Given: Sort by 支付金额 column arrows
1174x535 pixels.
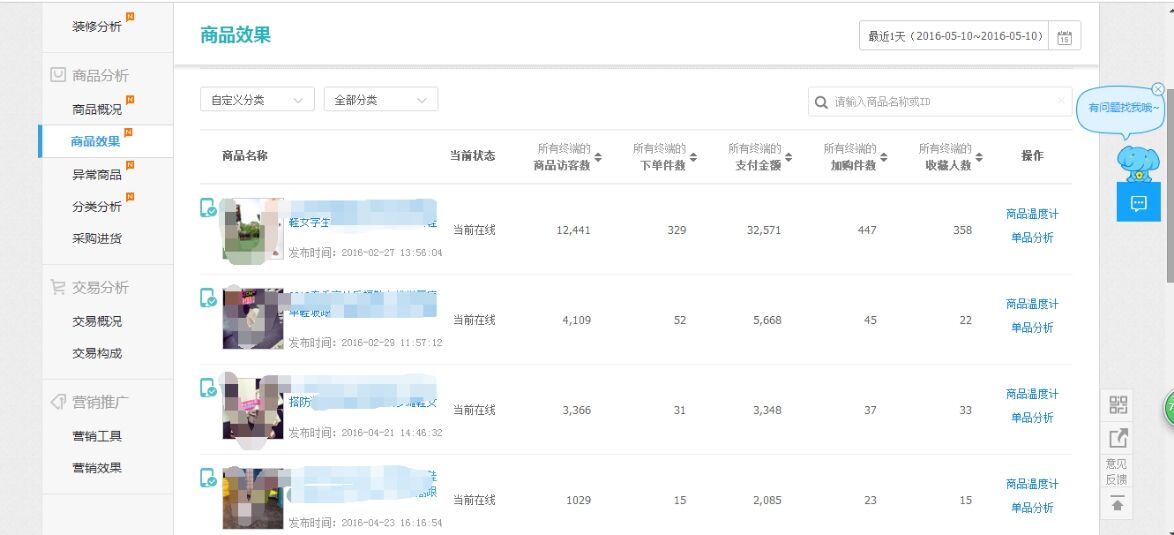Looking at the screenshot, I should pos(788,157).
